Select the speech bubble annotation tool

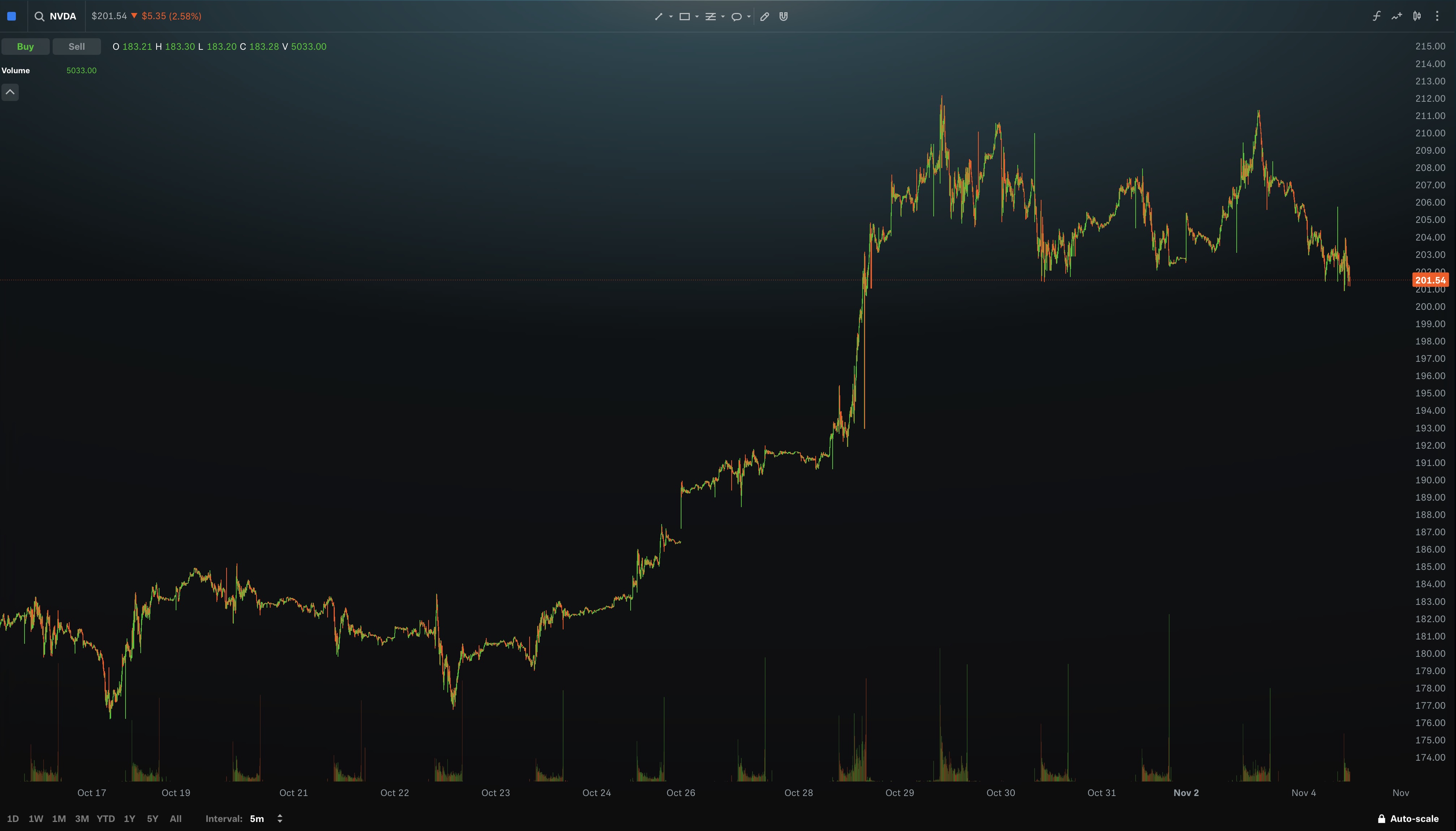tap(736, 17)
